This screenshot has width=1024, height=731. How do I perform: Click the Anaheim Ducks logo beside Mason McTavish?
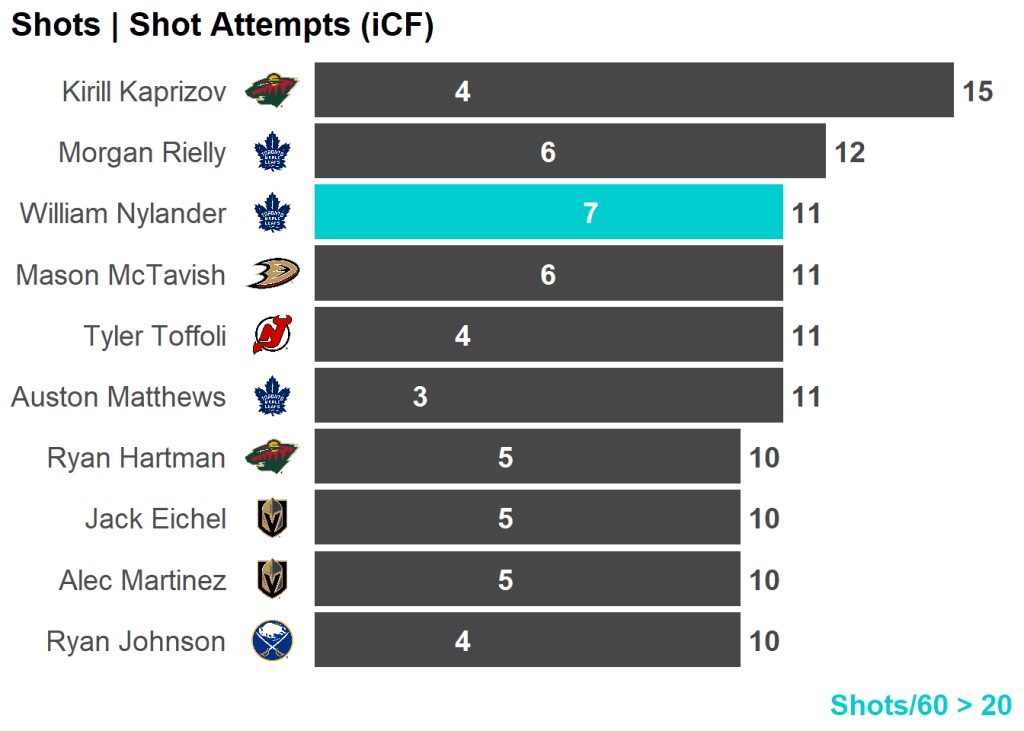[272, 274]
